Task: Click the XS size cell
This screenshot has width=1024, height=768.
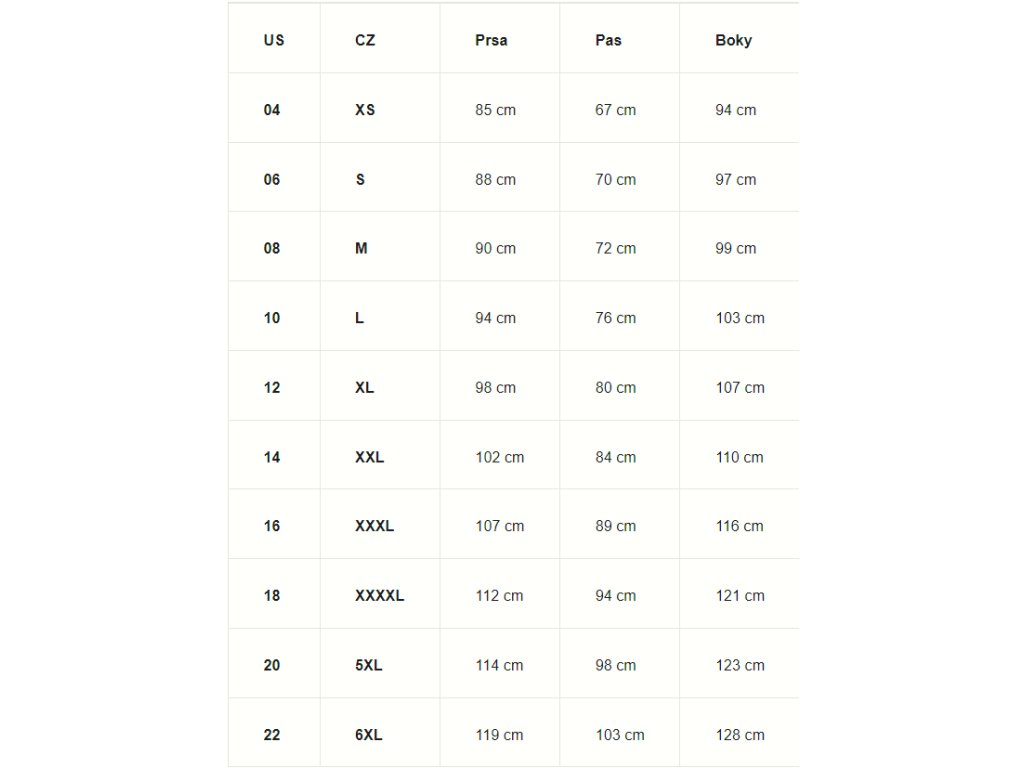Action: 365,110
